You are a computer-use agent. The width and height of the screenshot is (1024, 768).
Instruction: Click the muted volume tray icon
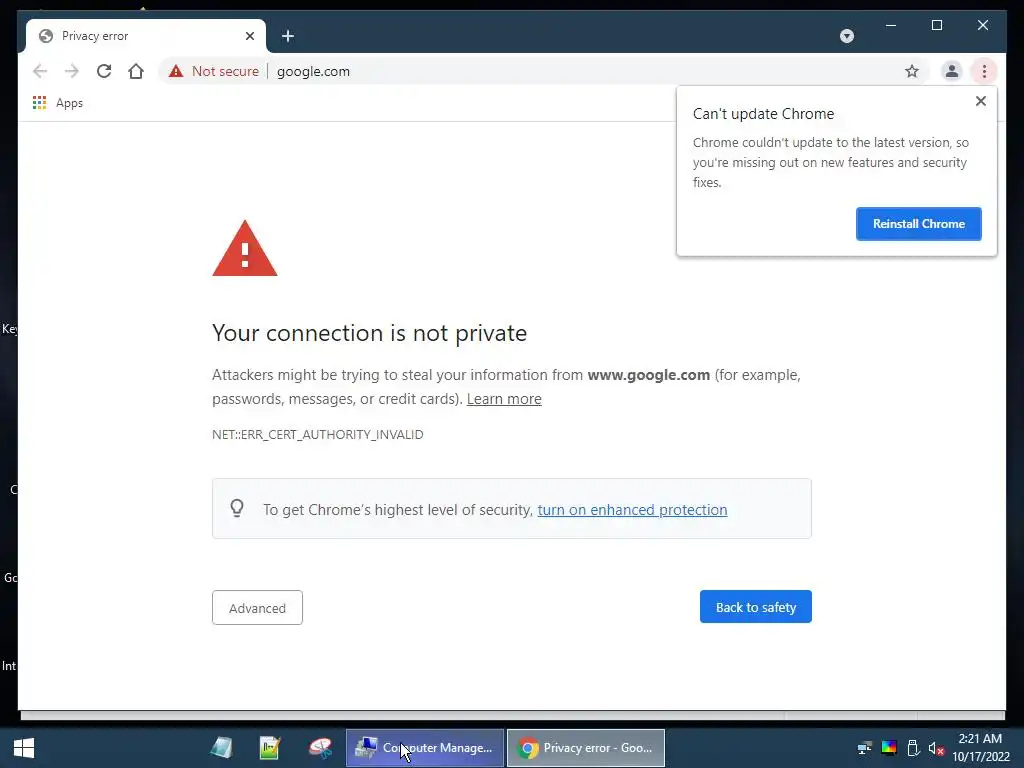936,748
